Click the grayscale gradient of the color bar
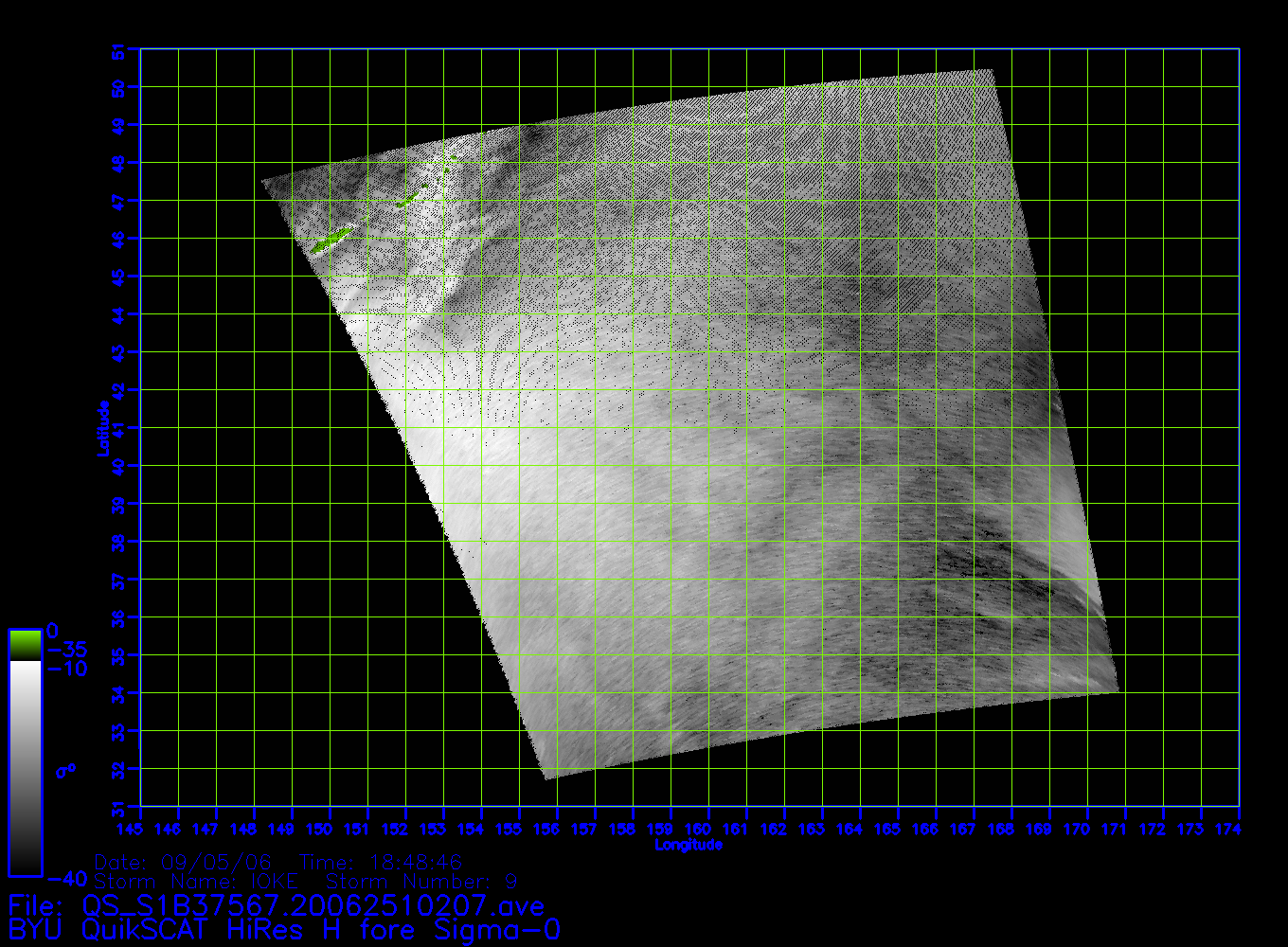This screenshot has width=1288, height=947. (25, 767)
